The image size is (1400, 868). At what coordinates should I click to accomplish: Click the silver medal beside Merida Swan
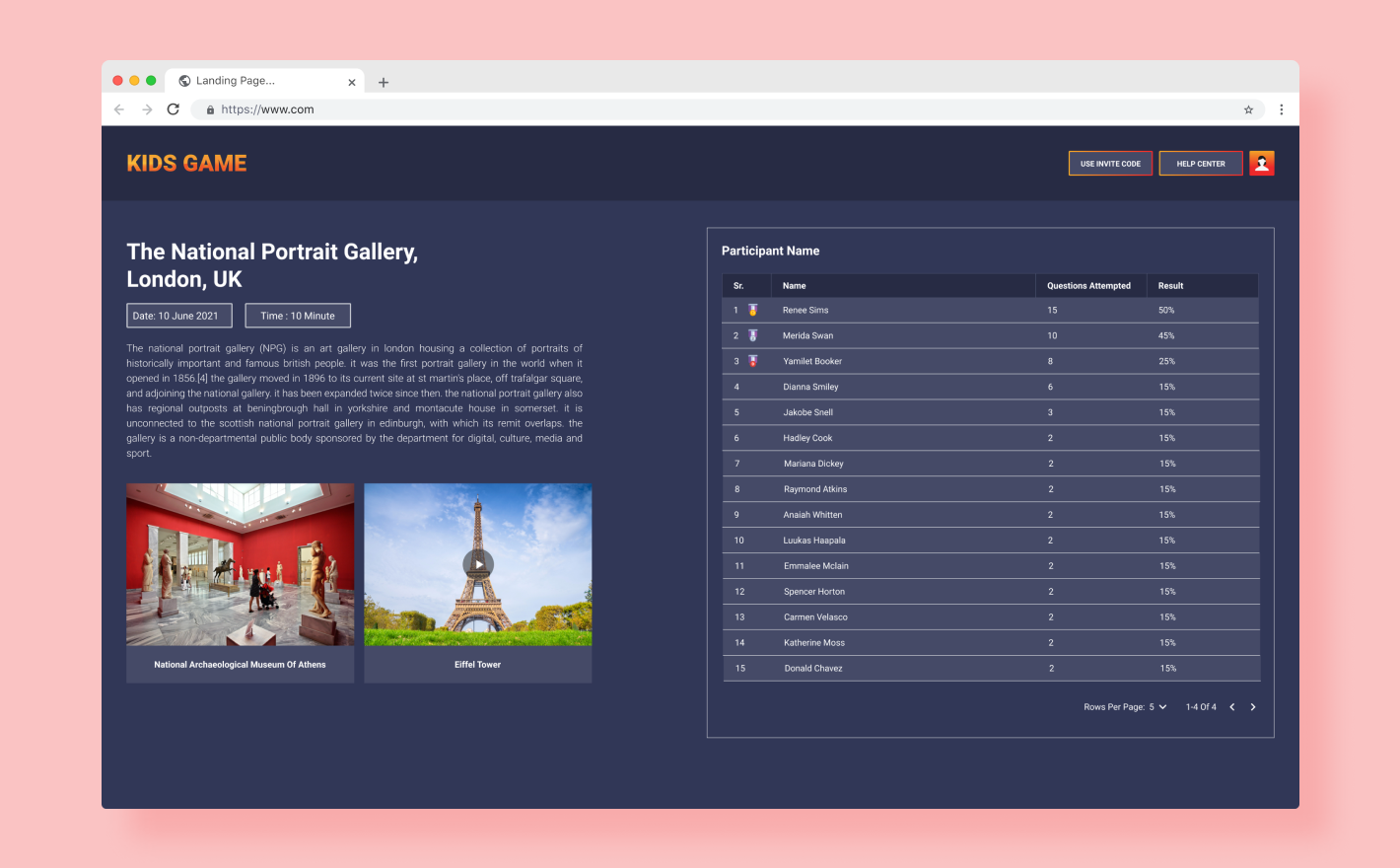[x=752, y=335]
